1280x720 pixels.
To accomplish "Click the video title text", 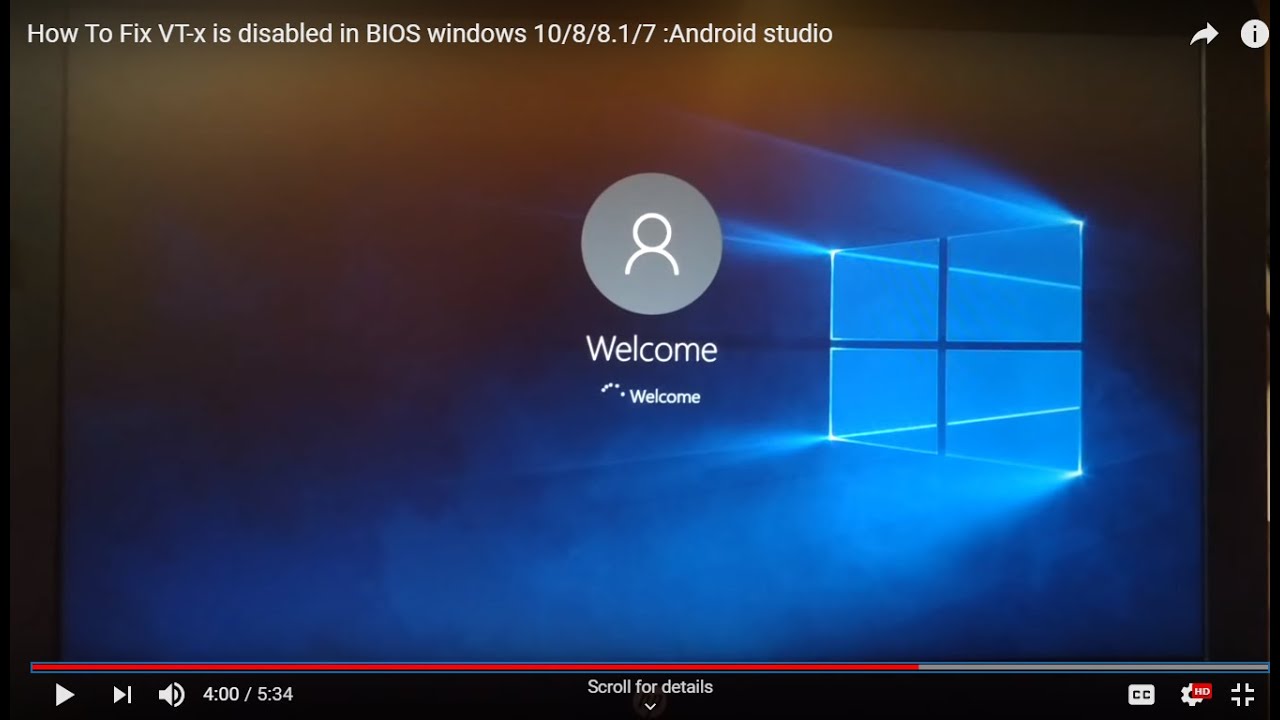I will click(429, 34).
